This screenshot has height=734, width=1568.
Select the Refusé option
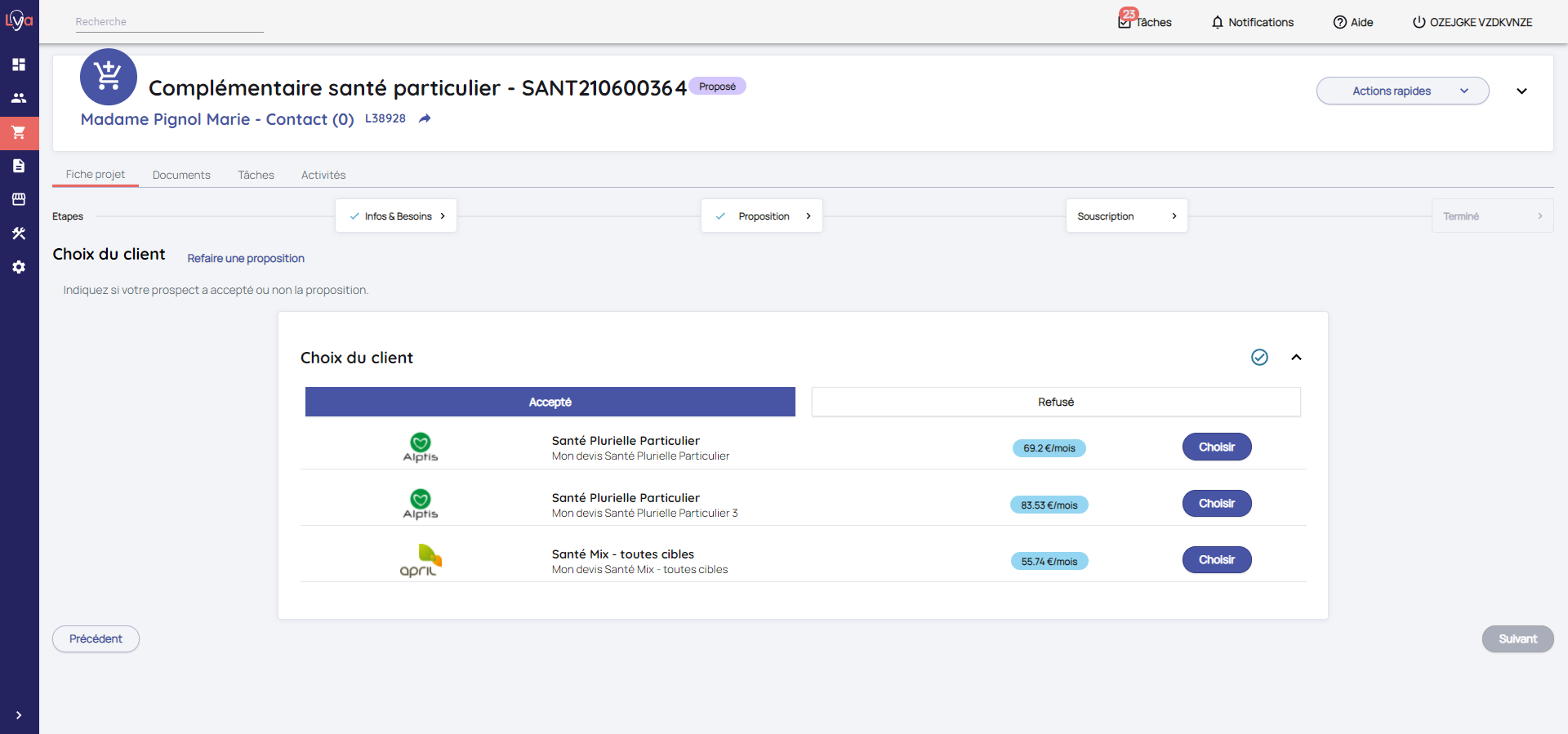pyautogui.click(x=1055, y=402)
